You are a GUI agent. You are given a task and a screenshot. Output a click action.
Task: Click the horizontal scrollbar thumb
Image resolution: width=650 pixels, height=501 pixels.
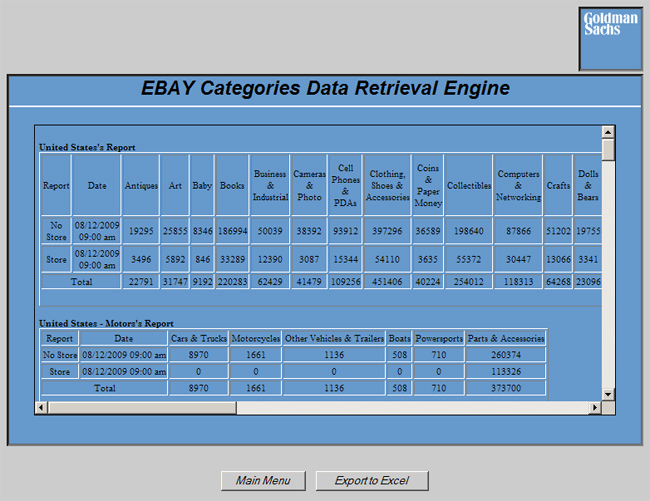pos(142,407)
